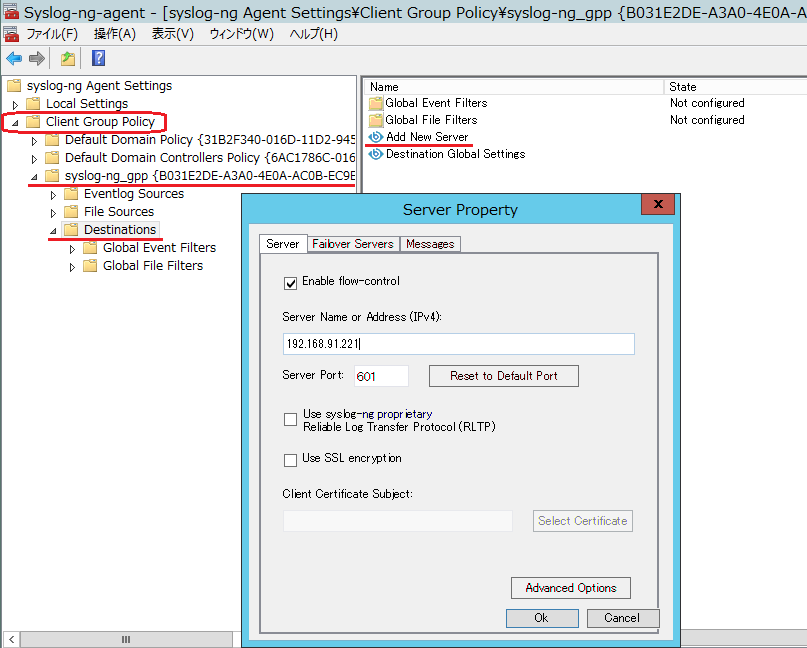The width and height of the screenshot is (807, 648).
Task: Expand tree's Global File Filters node
Action: [73, 267]
